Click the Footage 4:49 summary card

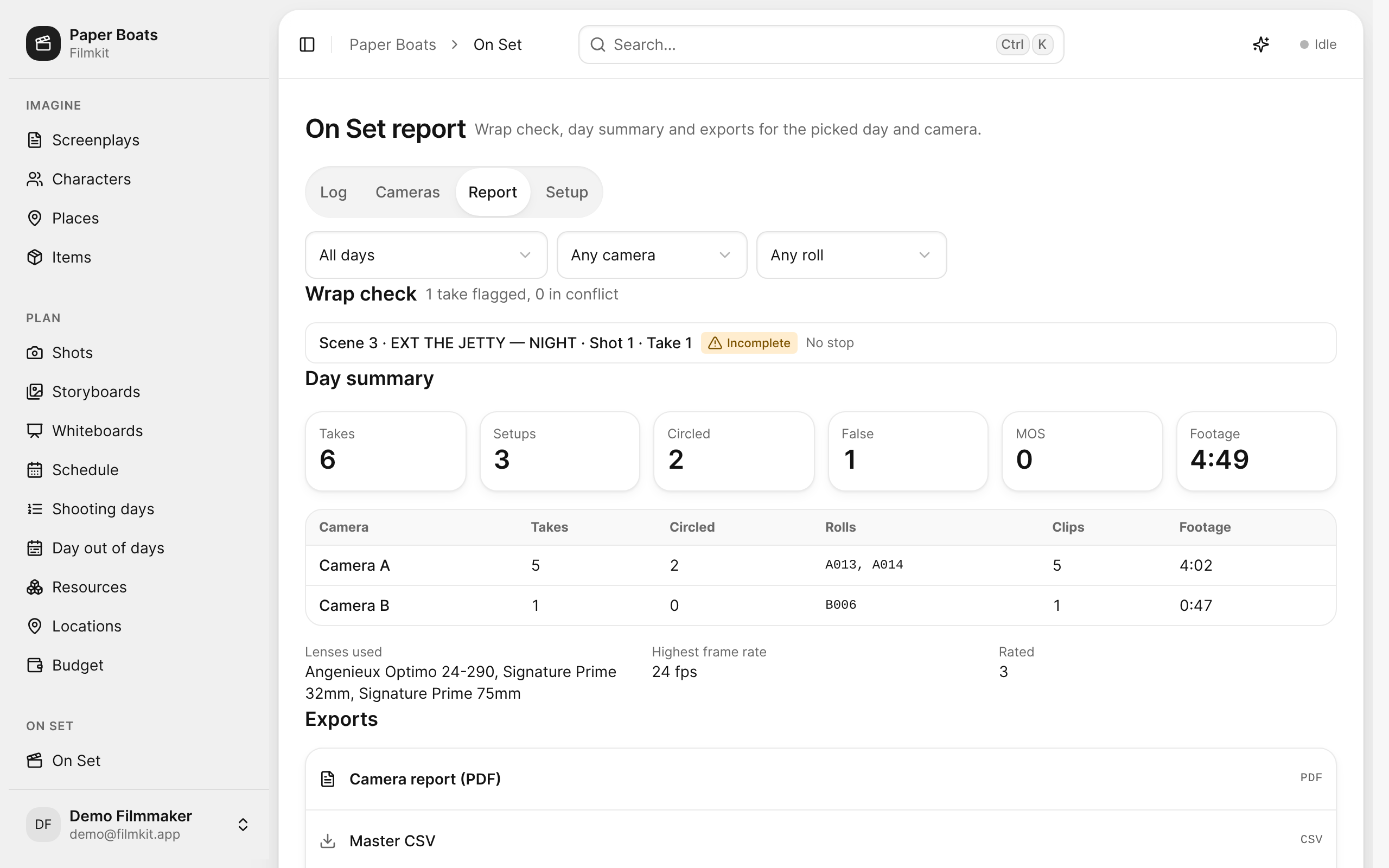[1257, 451]
